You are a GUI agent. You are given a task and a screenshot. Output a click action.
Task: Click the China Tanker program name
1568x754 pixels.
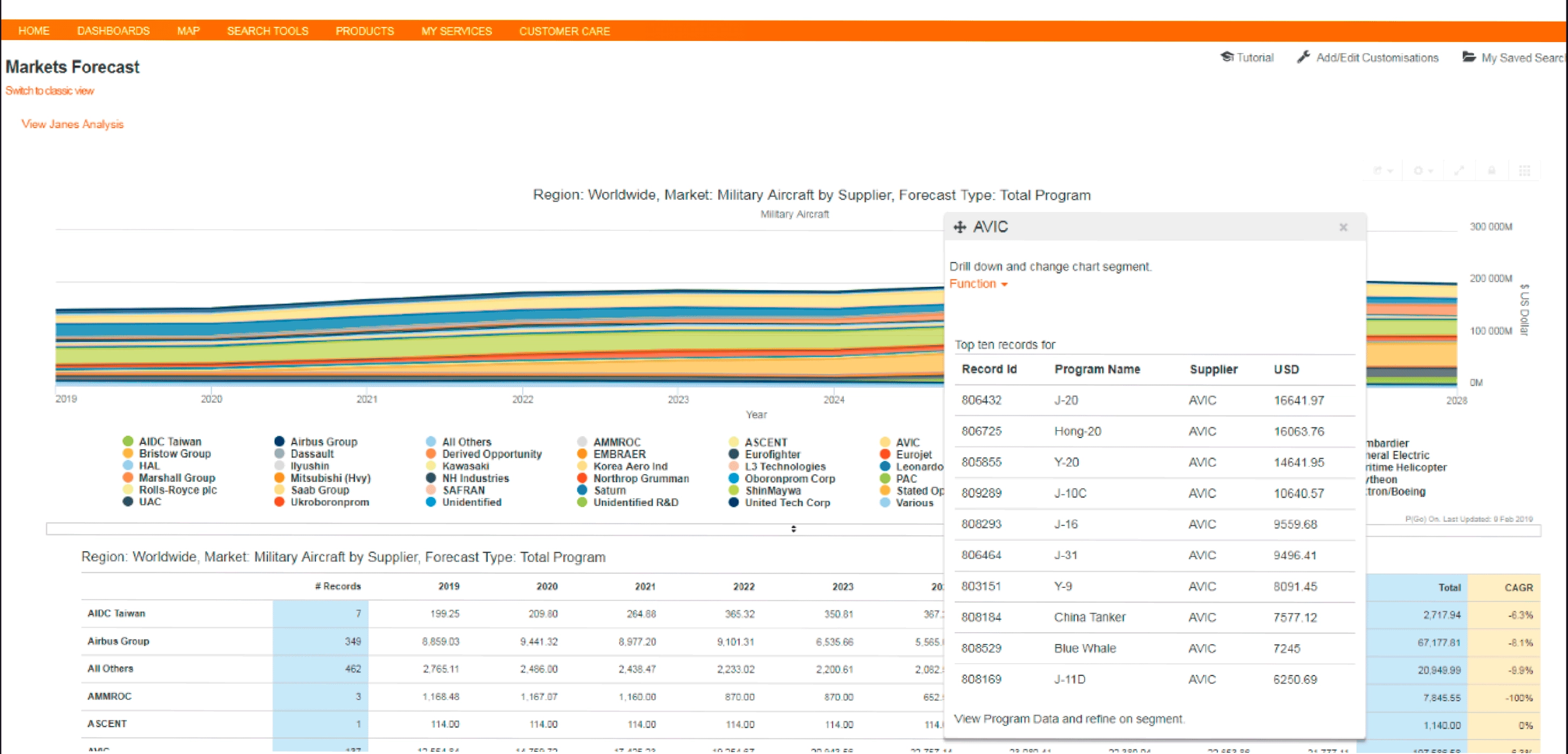[1089, 618]
